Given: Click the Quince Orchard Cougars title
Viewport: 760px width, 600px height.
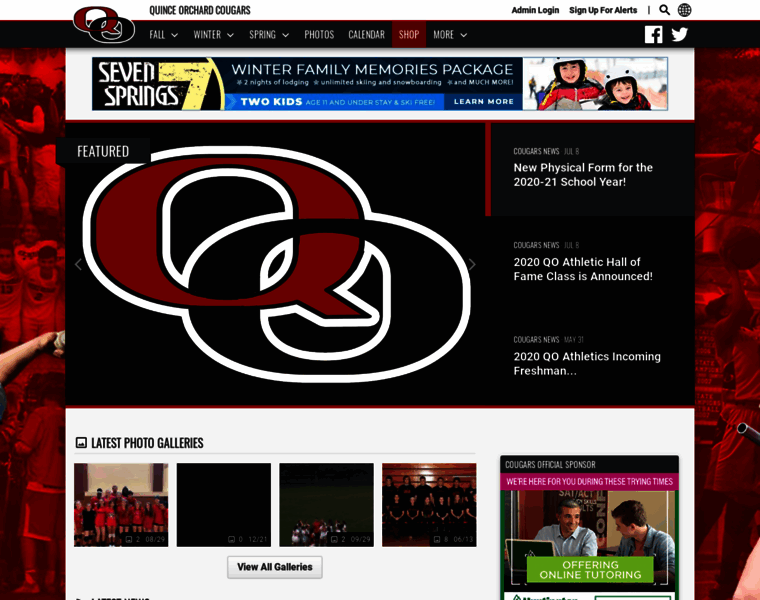Looking at the screenshot, I should (x=200, y=10).
